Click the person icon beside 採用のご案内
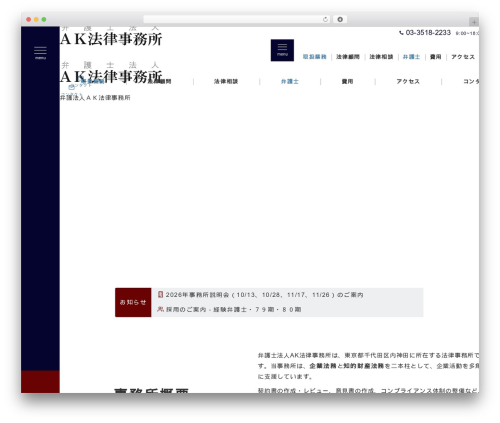Image resolution: width=500 pixels, height=423 pixels. (160, 309)
